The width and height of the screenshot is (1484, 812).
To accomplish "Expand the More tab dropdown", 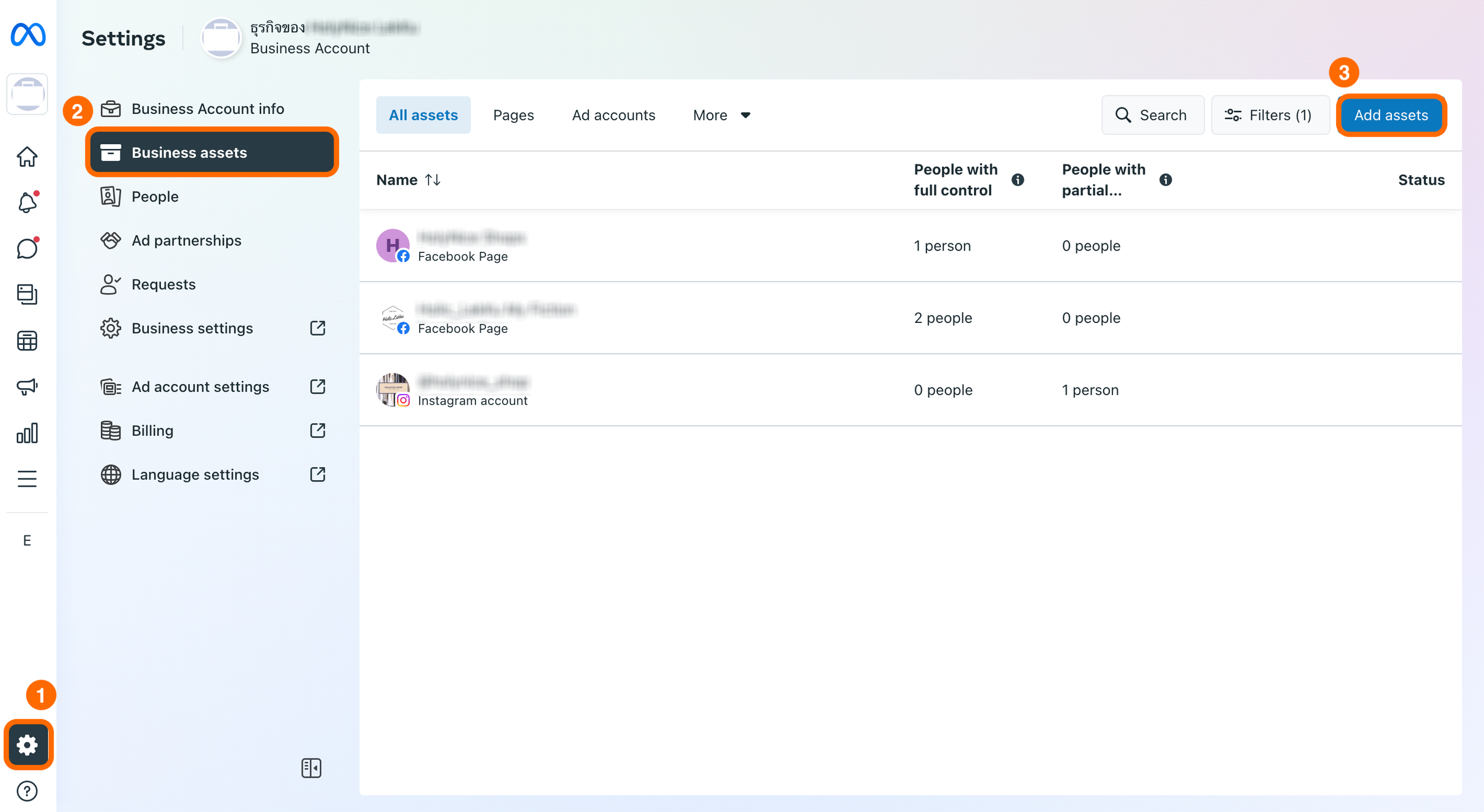I will pyautogui.click(x=721, y=115).
